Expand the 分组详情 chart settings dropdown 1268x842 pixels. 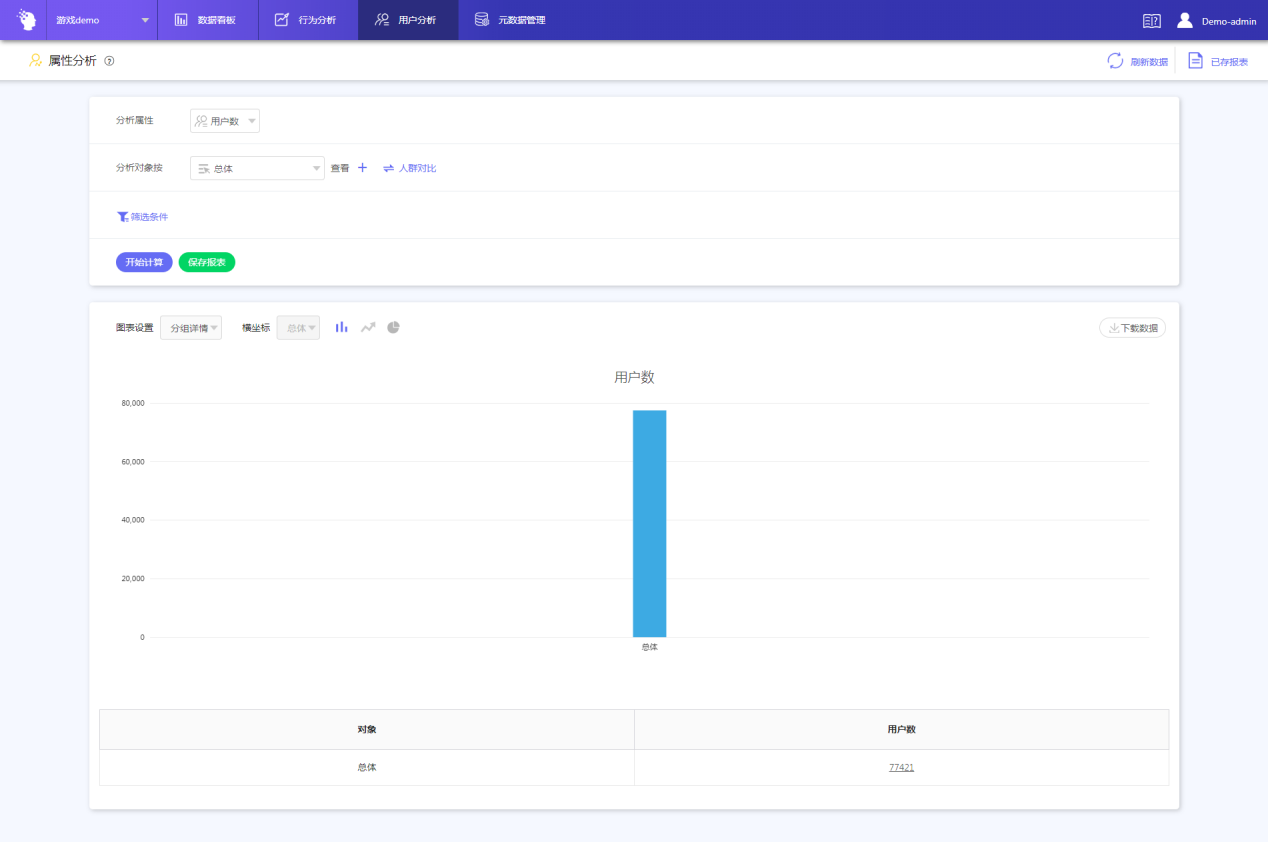click(191, 328)
